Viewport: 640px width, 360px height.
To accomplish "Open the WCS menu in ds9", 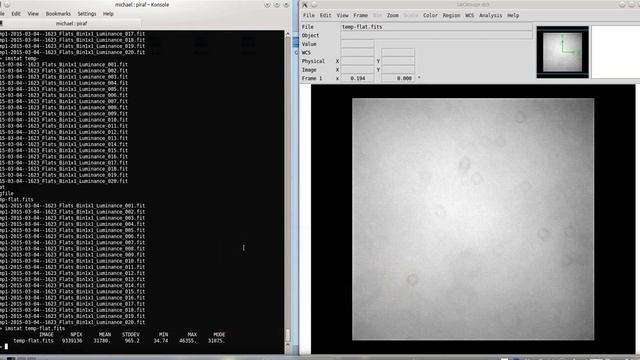I will pos(470,16).
